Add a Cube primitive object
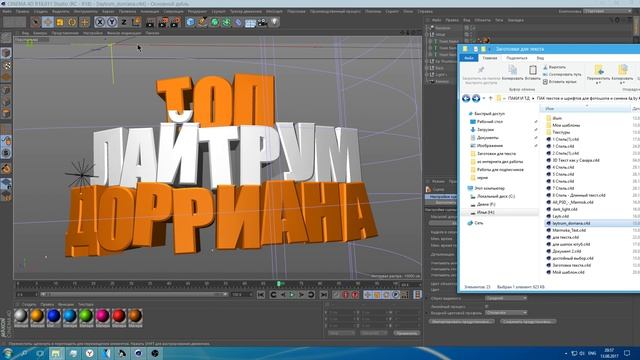The width and height of the screenshot is (640, 360). tap(190, 22)
